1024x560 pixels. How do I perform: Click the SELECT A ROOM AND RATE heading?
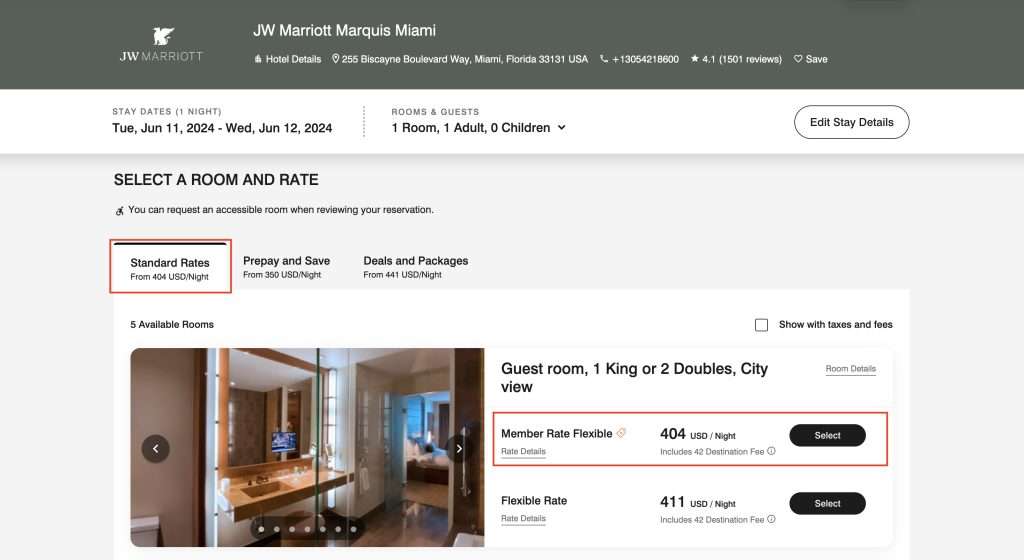pos(216,179)
